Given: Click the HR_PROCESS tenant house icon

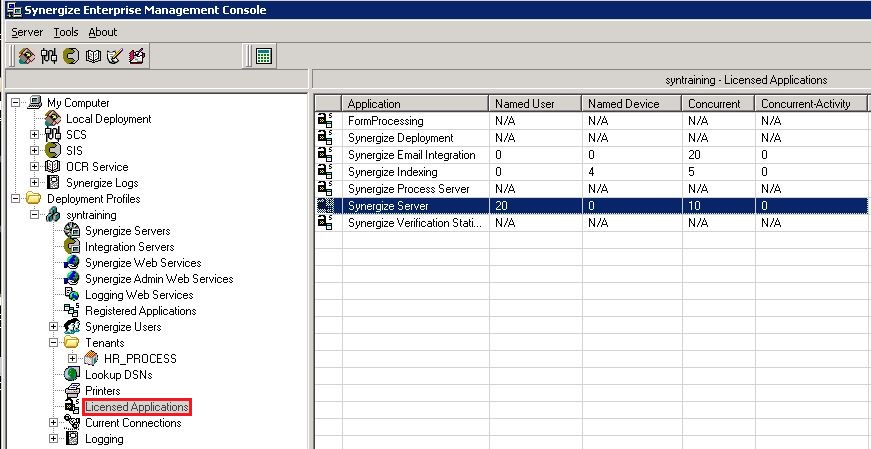Looking at the screenshot, I should pyautogui.click(x=91, y=358).
